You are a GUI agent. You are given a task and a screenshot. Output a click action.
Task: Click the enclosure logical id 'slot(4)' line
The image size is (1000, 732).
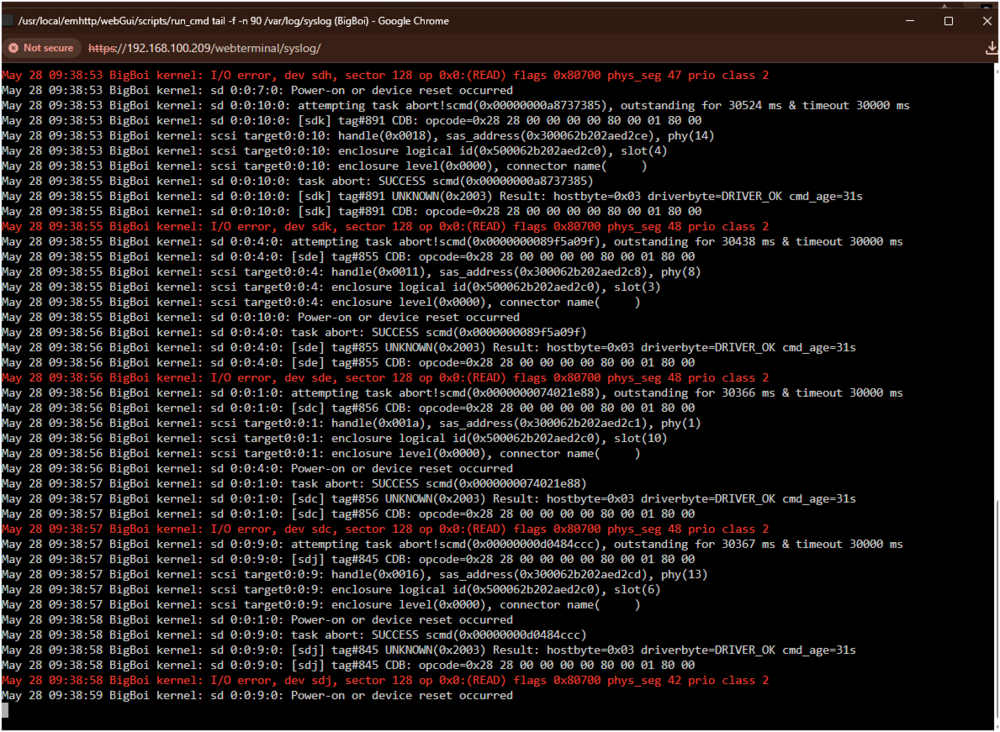pos(334,151)
